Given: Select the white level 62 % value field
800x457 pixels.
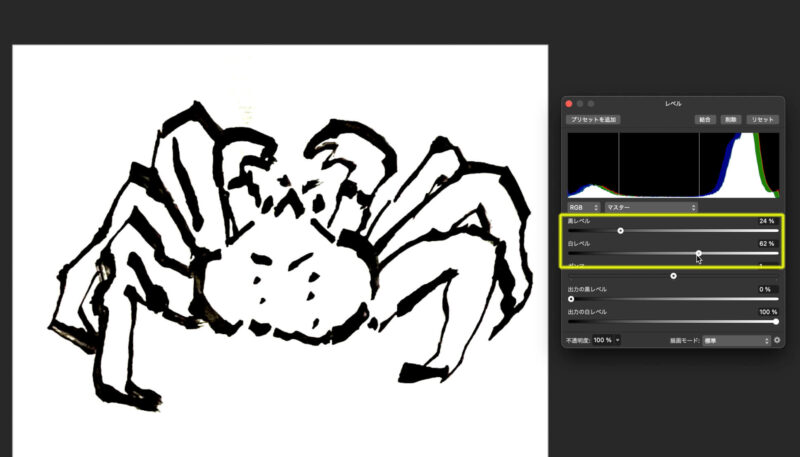Looking at the screenshot, I should [767, 243].
